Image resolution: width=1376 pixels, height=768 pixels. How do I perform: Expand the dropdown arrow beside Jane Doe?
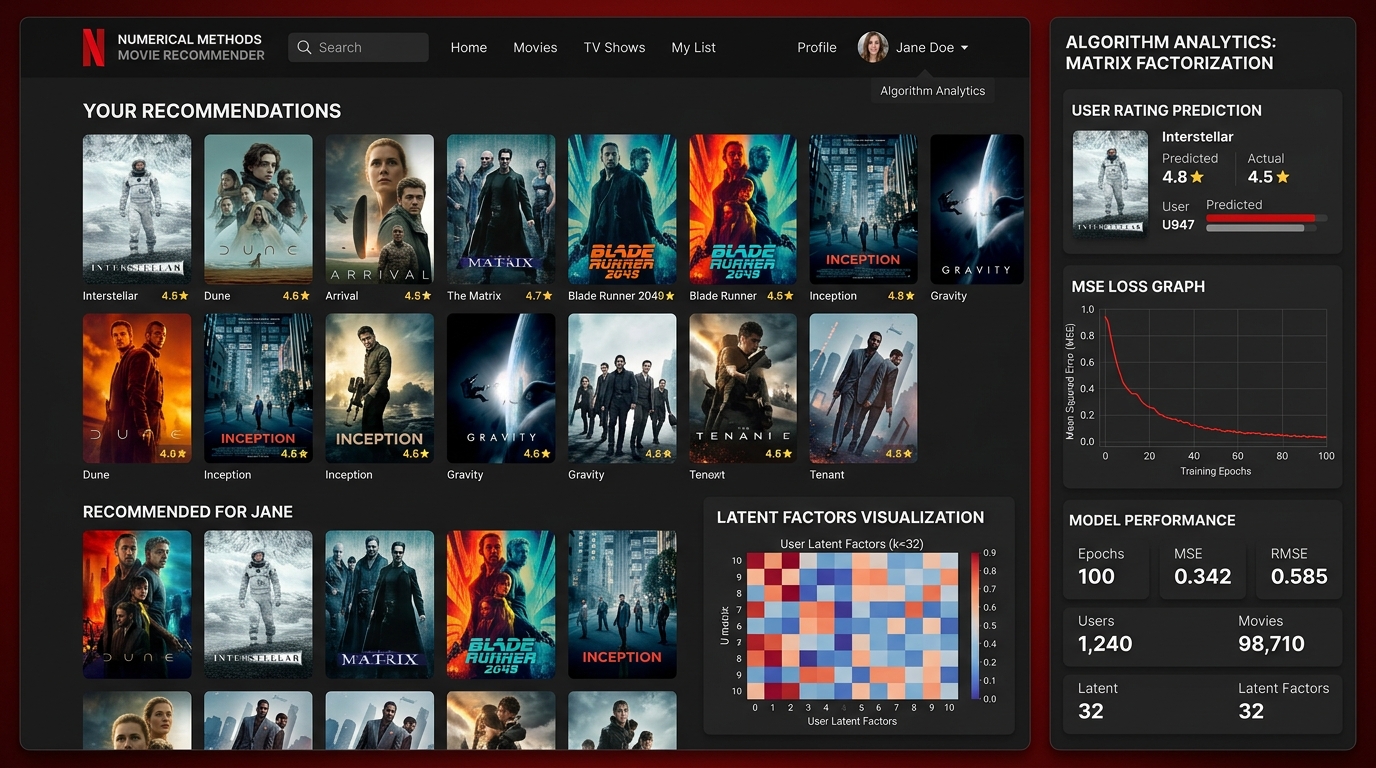[x=964, y=48]
